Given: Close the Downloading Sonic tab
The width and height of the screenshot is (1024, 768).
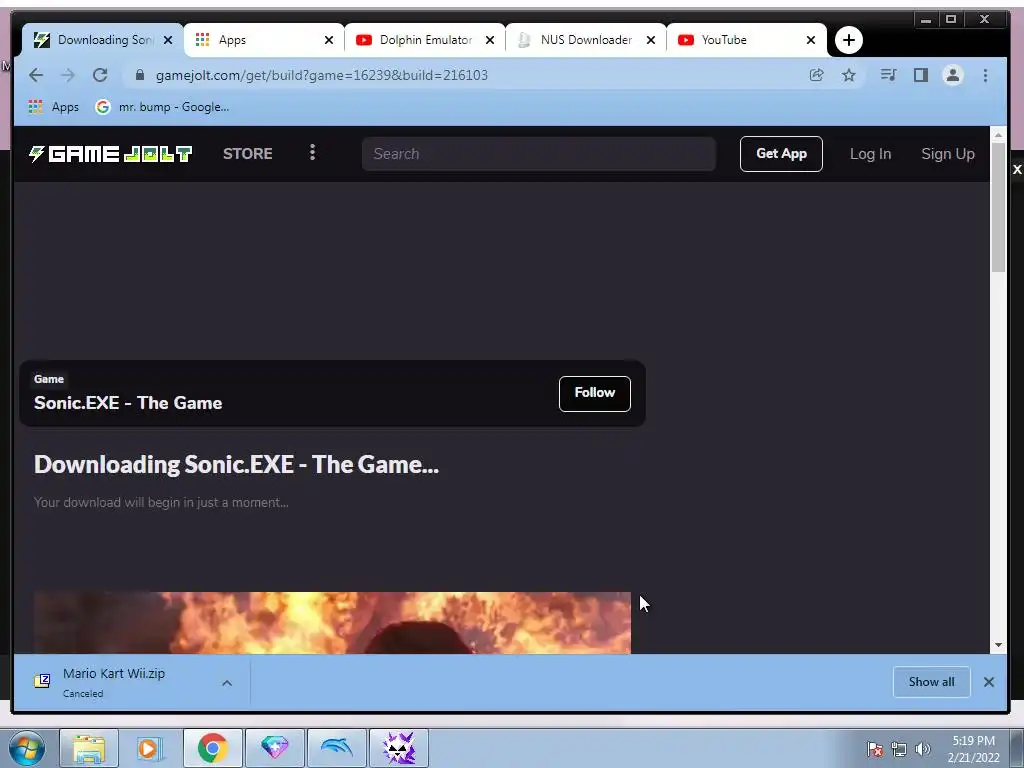Looking at the screenshot, I should click(168, 40).
